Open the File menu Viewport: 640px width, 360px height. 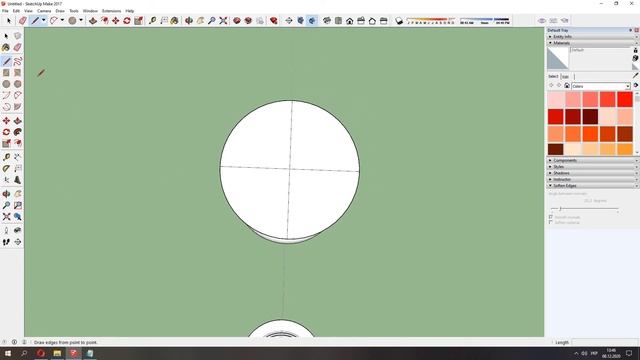pos(5,11)
